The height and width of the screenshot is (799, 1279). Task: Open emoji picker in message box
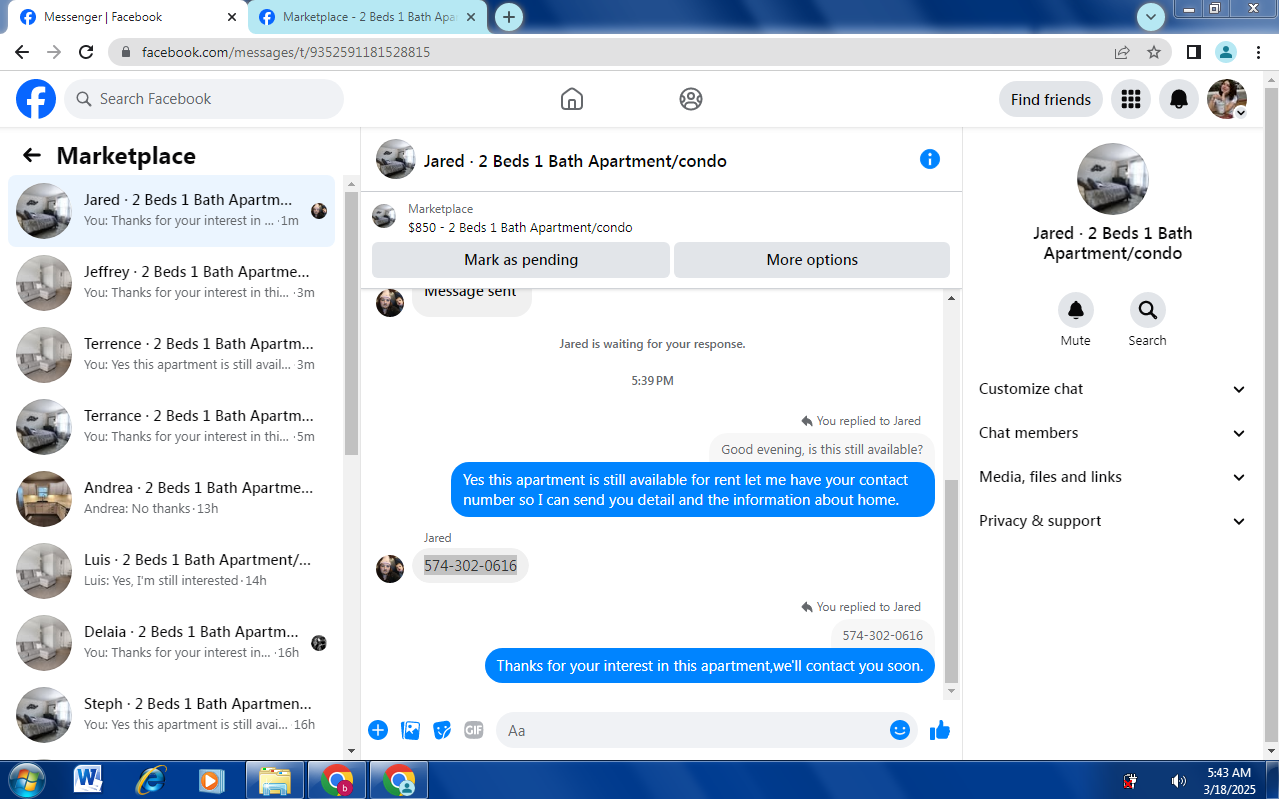coord(900,730)
